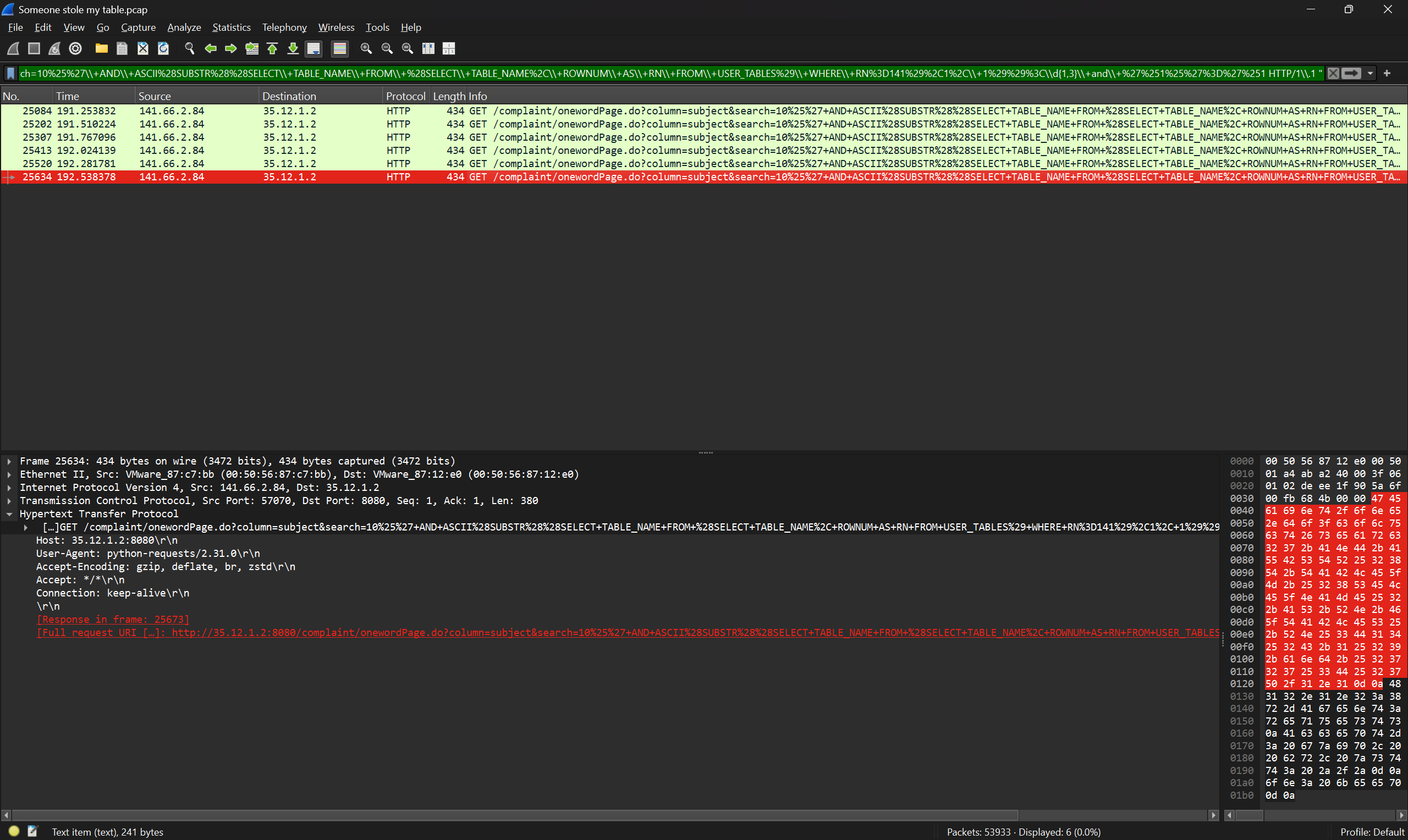This screenshot has height=840, width=1408.
Task: Close this capture file icon
Action: 142,49
